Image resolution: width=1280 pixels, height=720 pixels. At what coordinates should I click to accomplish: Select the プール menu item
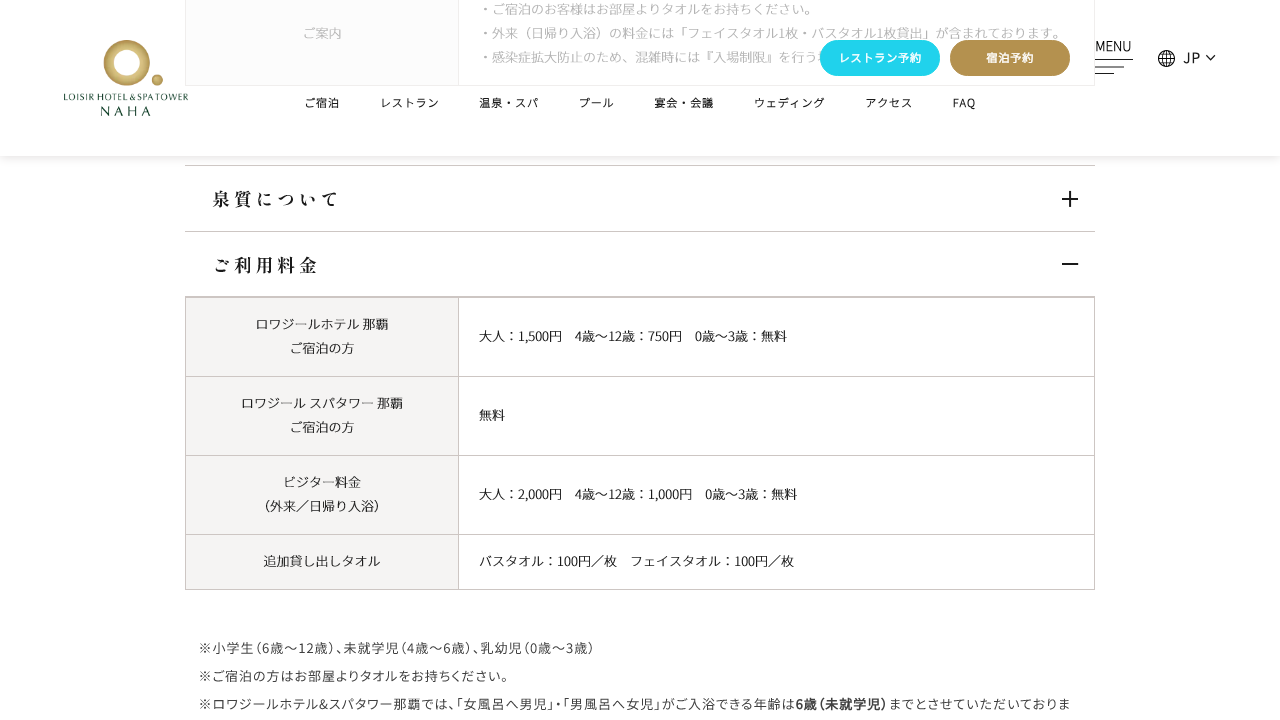(597, 103)
